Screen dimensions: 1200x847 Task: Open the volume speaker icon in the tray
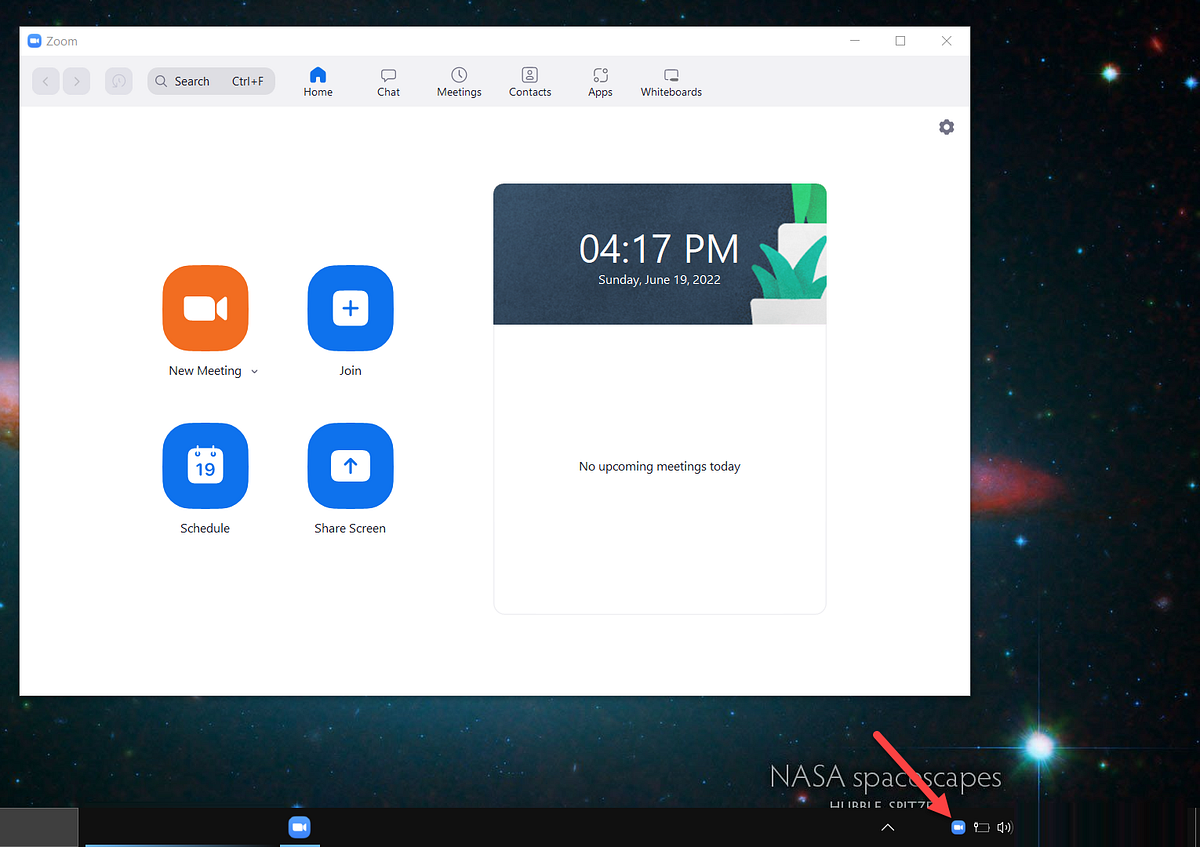(1005, 827)
